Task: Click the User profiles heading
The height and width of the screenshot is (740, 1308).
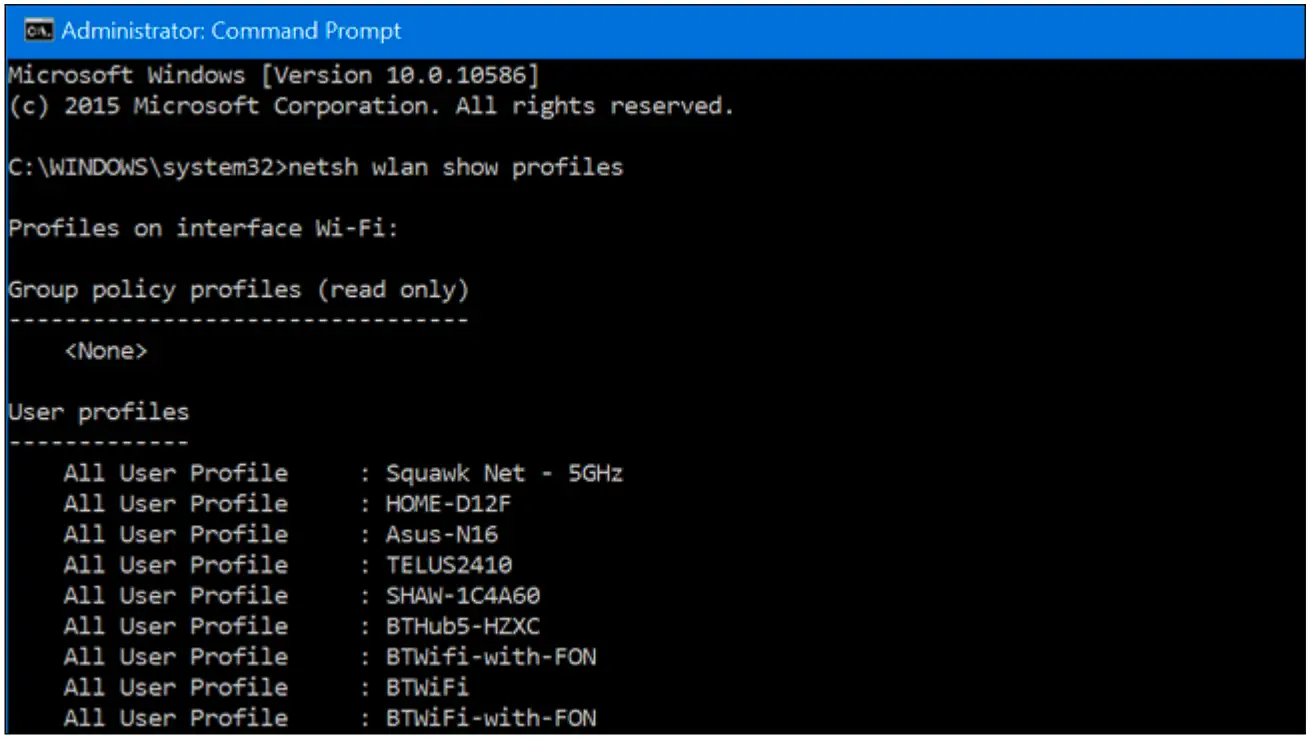Action: point(98,412)
